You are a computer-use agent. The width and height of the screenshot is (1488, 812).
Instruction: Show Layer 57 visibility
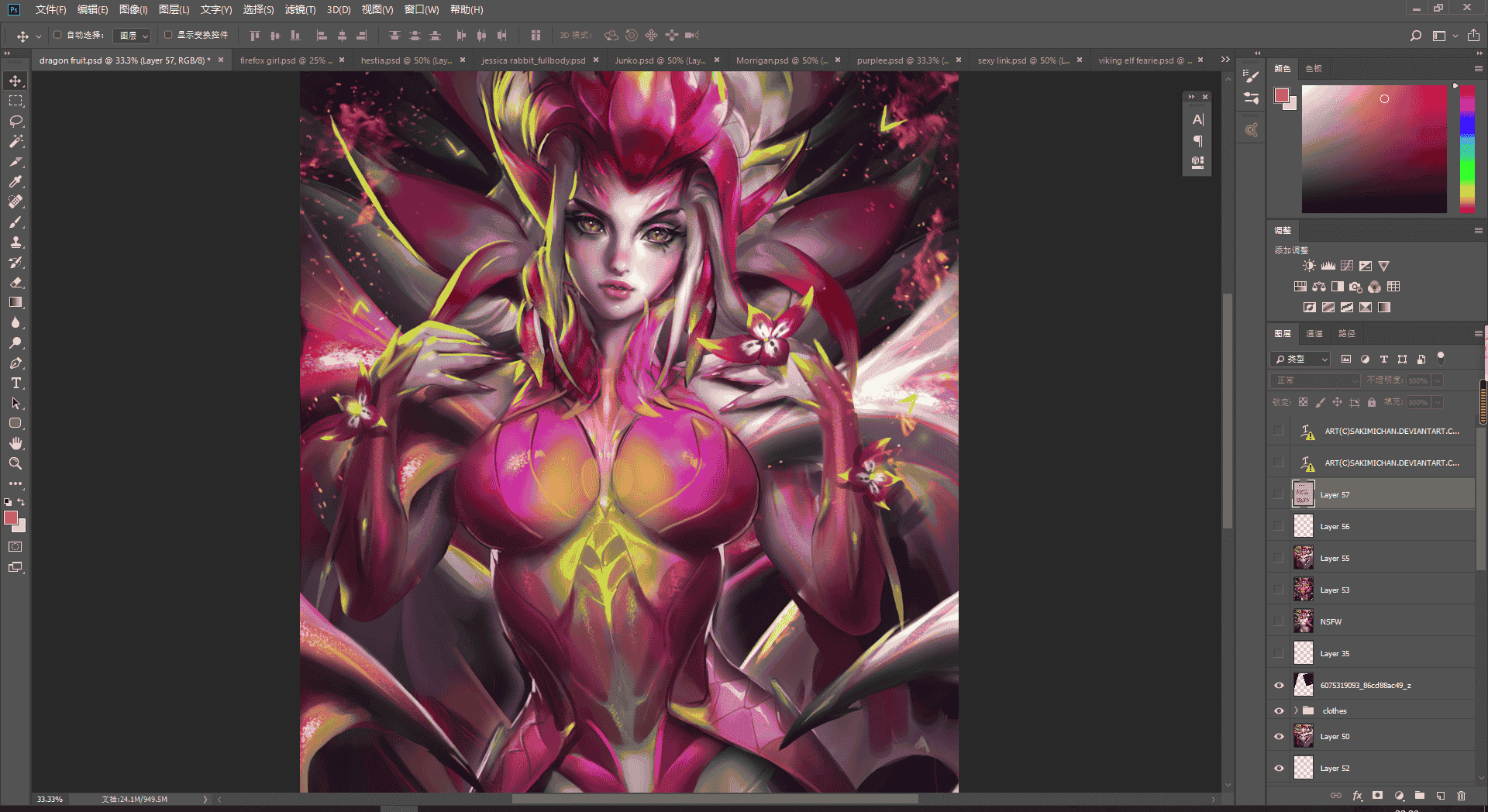click(x=1279, y=494)
